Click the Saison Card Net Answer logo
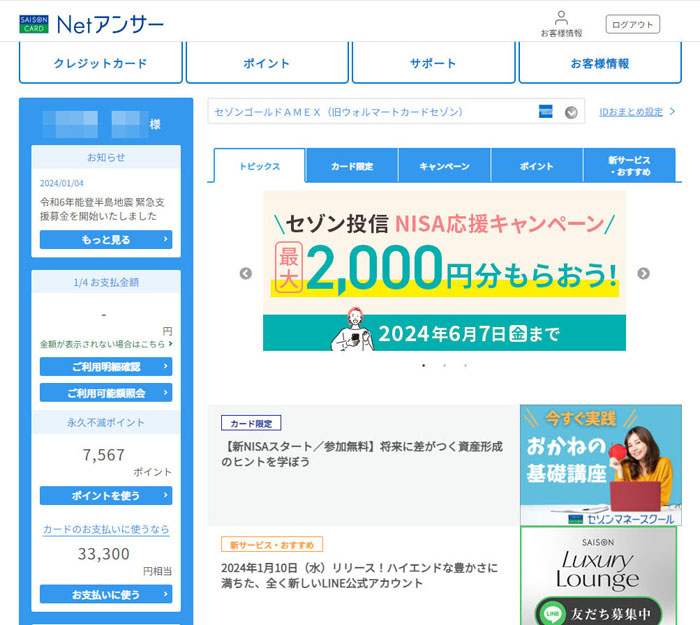The height and width of the screenshot is (625, 700). [91, 23]
